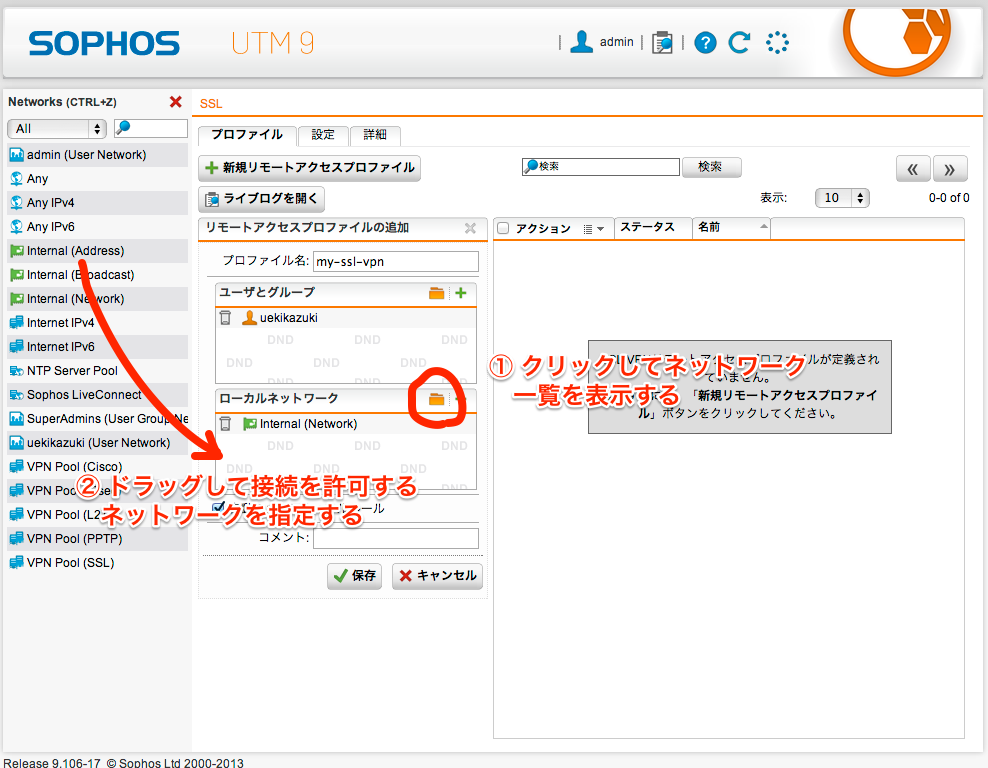
Task: Click the admin user icon in the header
Action: pos(581,42)
